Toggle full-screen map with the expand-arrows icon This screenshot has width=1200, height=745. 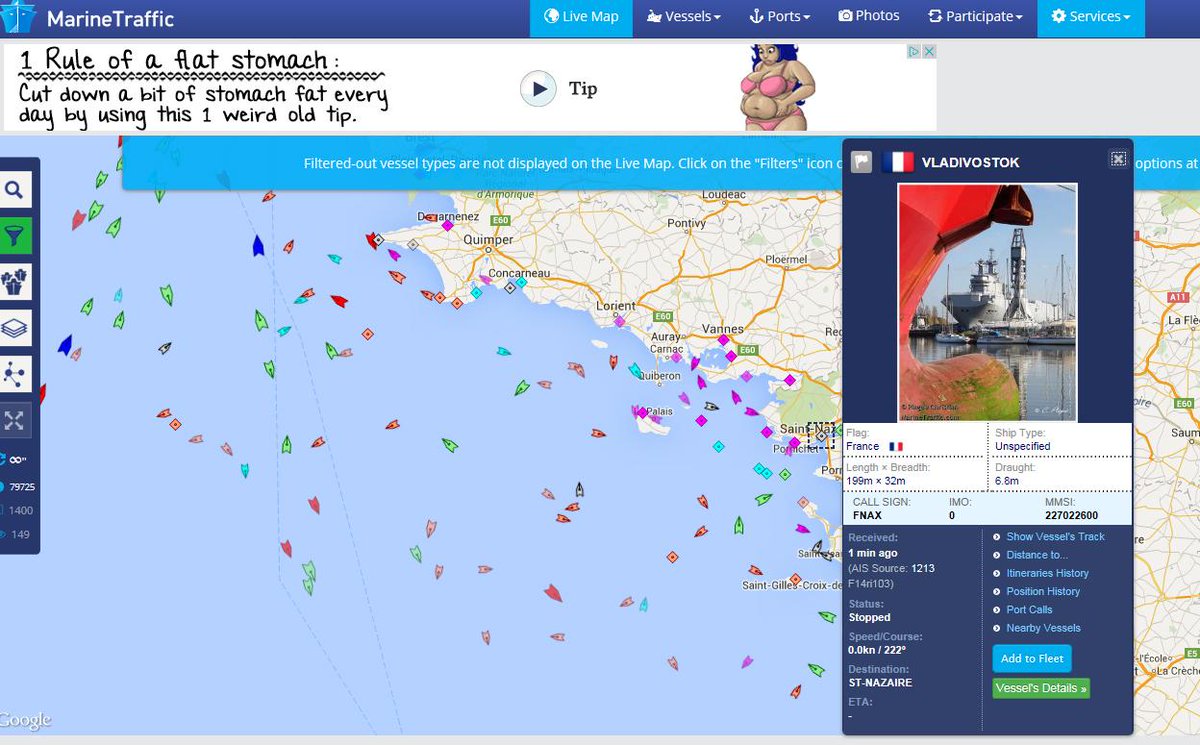click(x=14, y=420)
